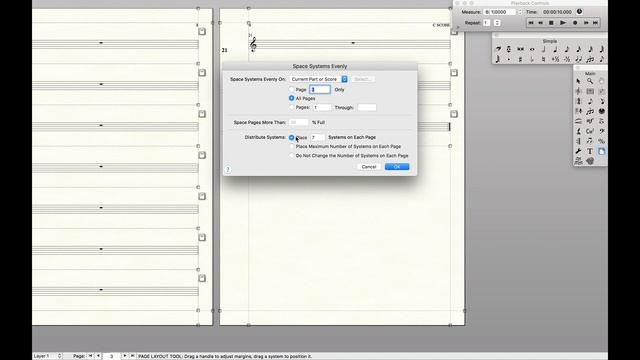Viewport: 640px width, 360px height.
Task: Go to next page using status bar arrow
Action: click(124, 356)
